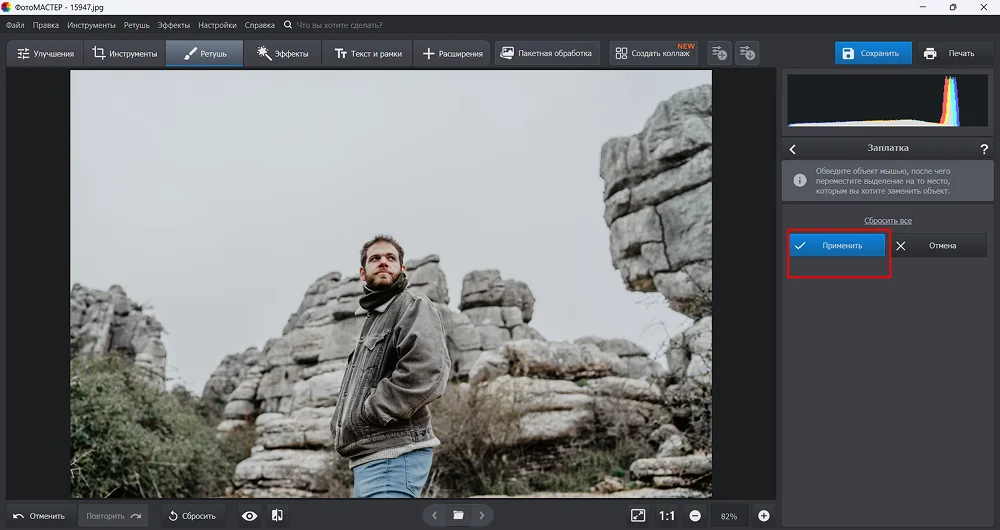
Task: Zoom out with the minus icon
Action: pyautogui.click(x=695, y=516)
